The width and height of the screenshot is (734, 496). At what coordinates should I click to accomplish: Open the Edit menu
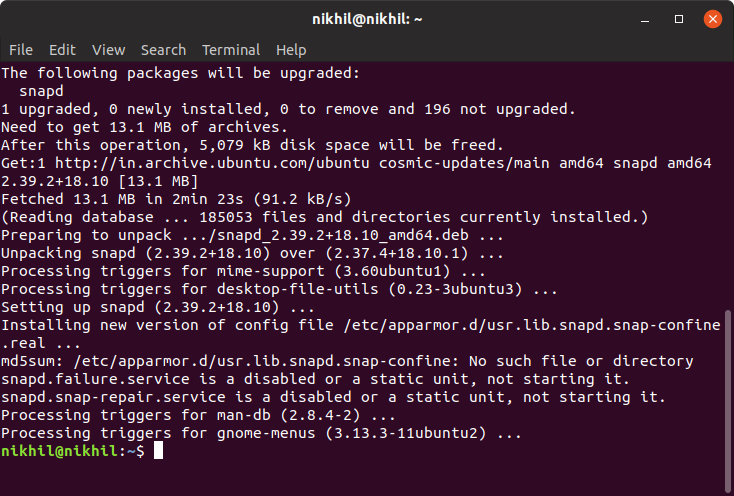click(x=62, y=50)
